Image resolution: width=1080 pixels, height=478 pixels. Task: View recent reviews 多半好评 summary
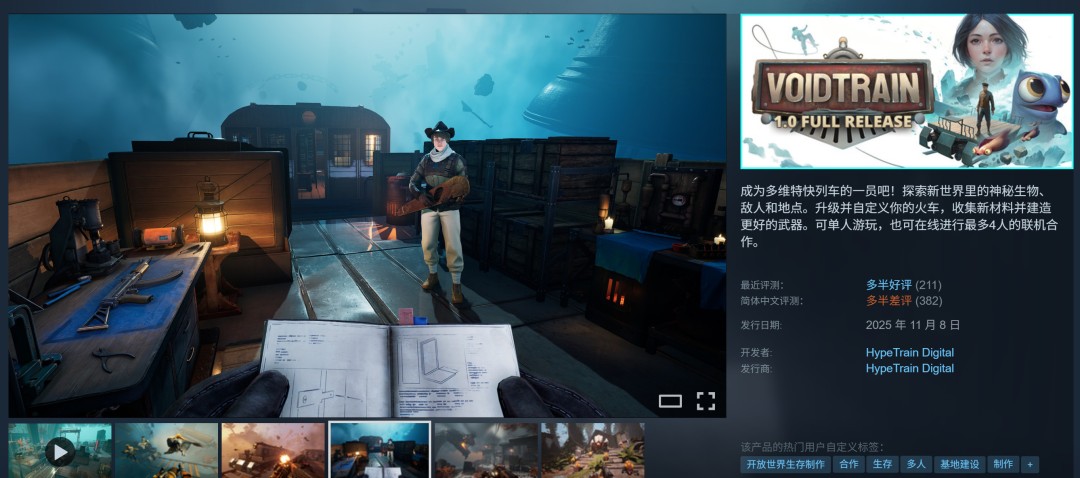(x=888, y=285)
